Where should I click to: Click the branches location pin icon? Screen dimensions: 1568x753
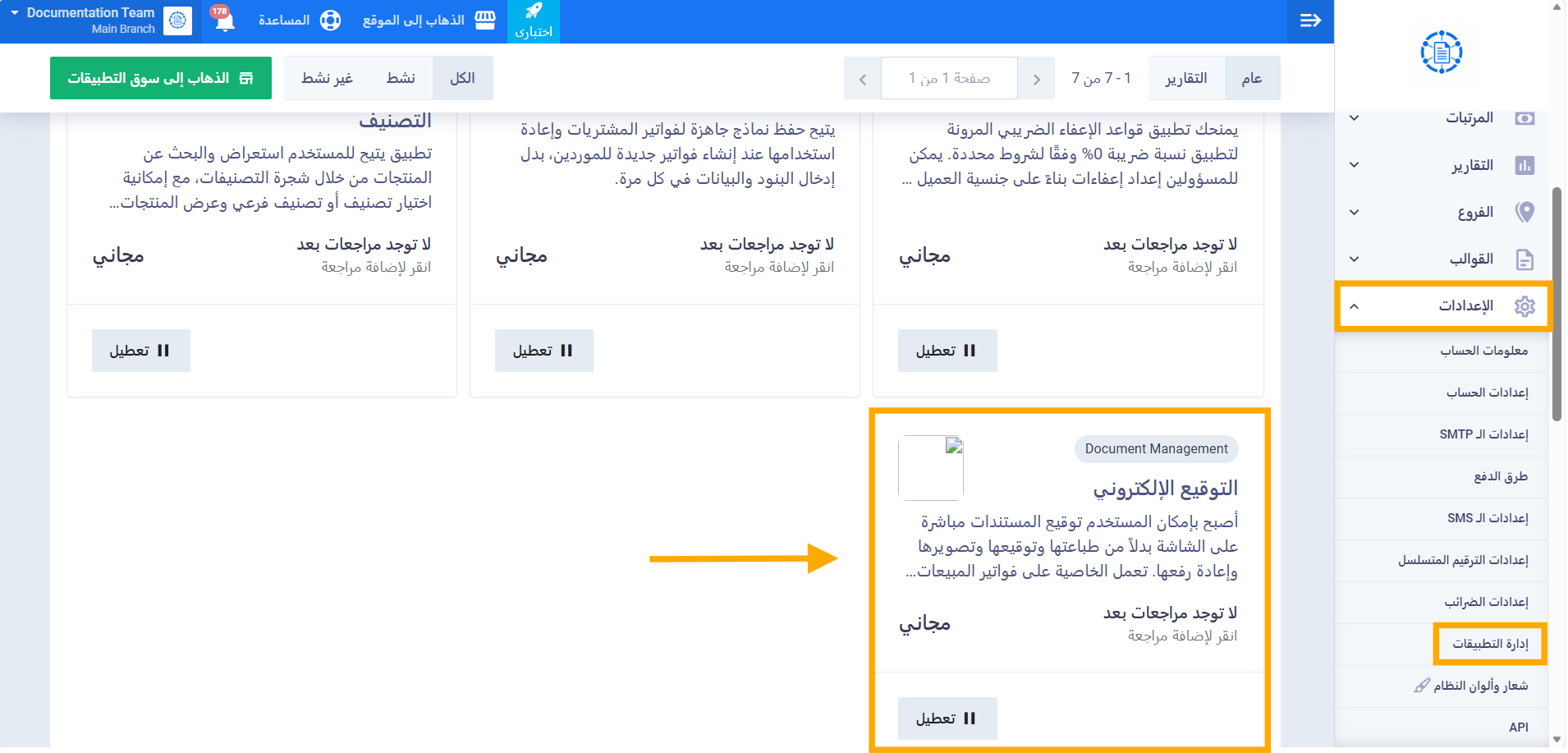coord(1524,213)
